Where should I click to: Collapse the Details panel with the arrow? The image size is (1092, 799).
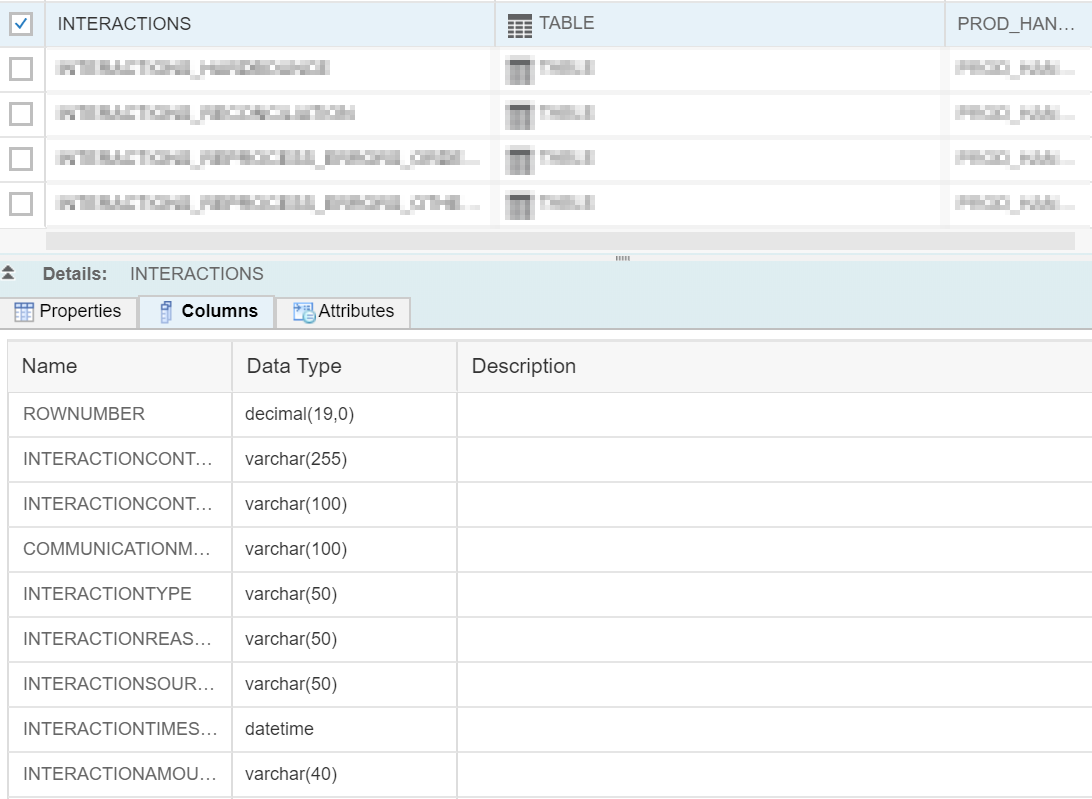click(9, 273)
